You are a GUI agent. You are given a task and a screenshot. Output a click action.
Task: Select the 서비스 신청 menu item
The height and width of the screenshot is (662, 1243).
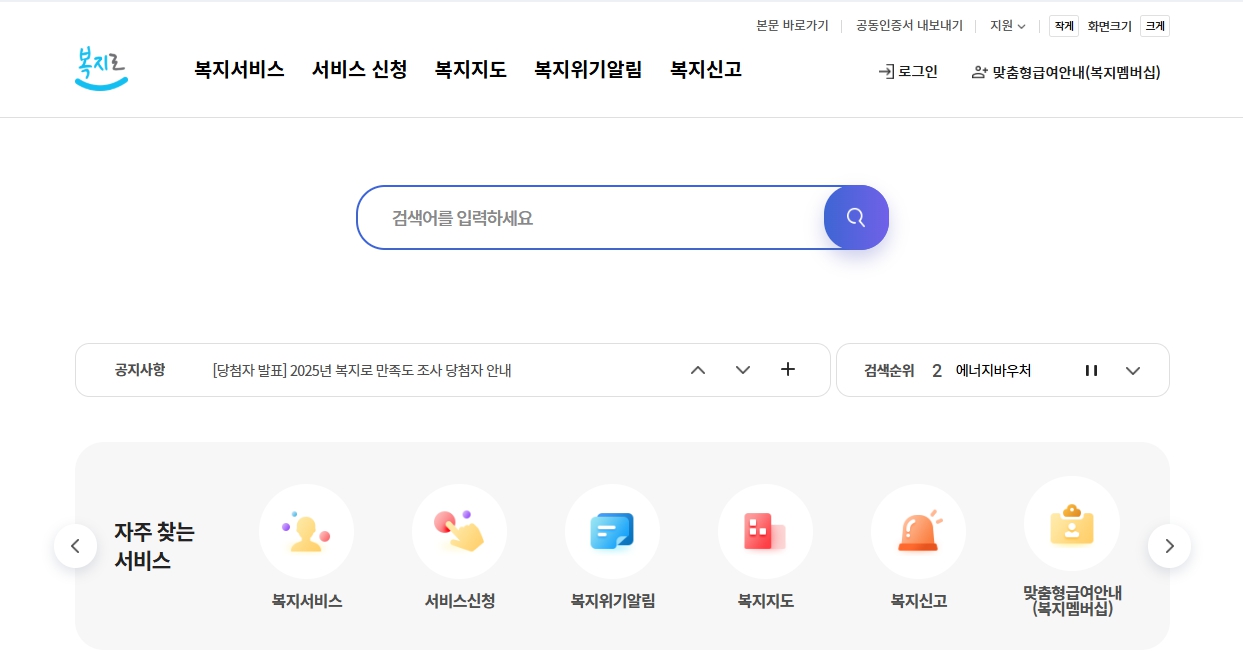coord(359,70)
